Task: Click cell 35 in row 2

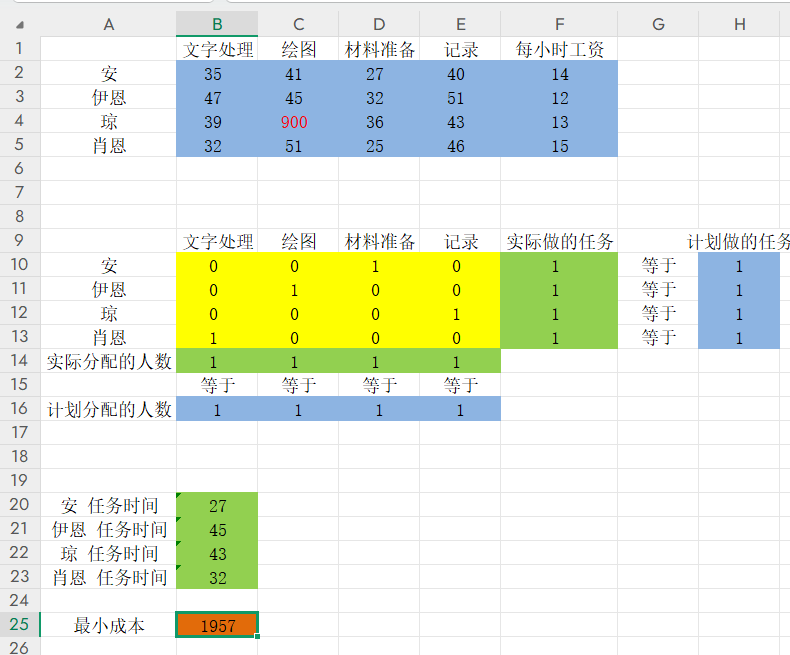Action: pos(217,74)
